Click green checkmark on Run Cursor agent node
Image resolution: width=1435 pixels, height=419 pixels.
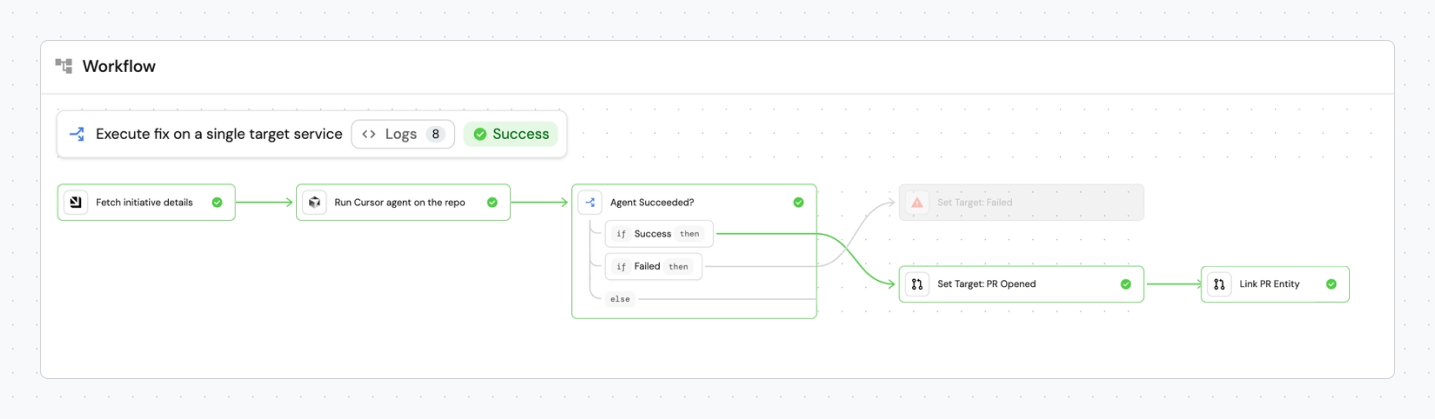(x=492, y=202)
